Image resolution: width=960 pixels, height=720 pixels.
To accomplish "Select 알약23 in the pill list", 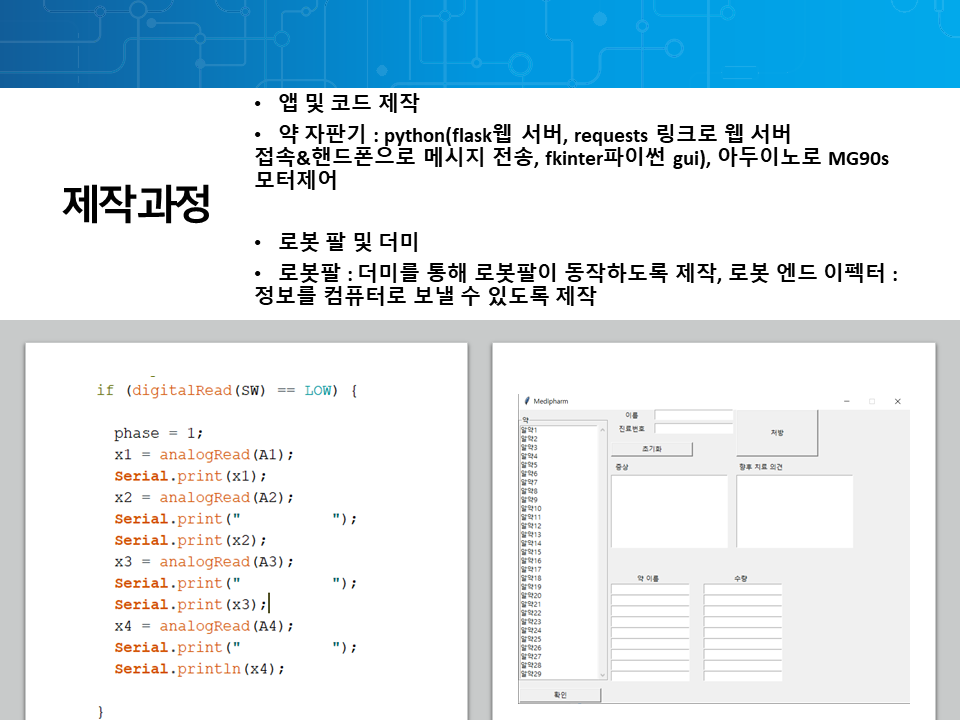I will [531, 621].
